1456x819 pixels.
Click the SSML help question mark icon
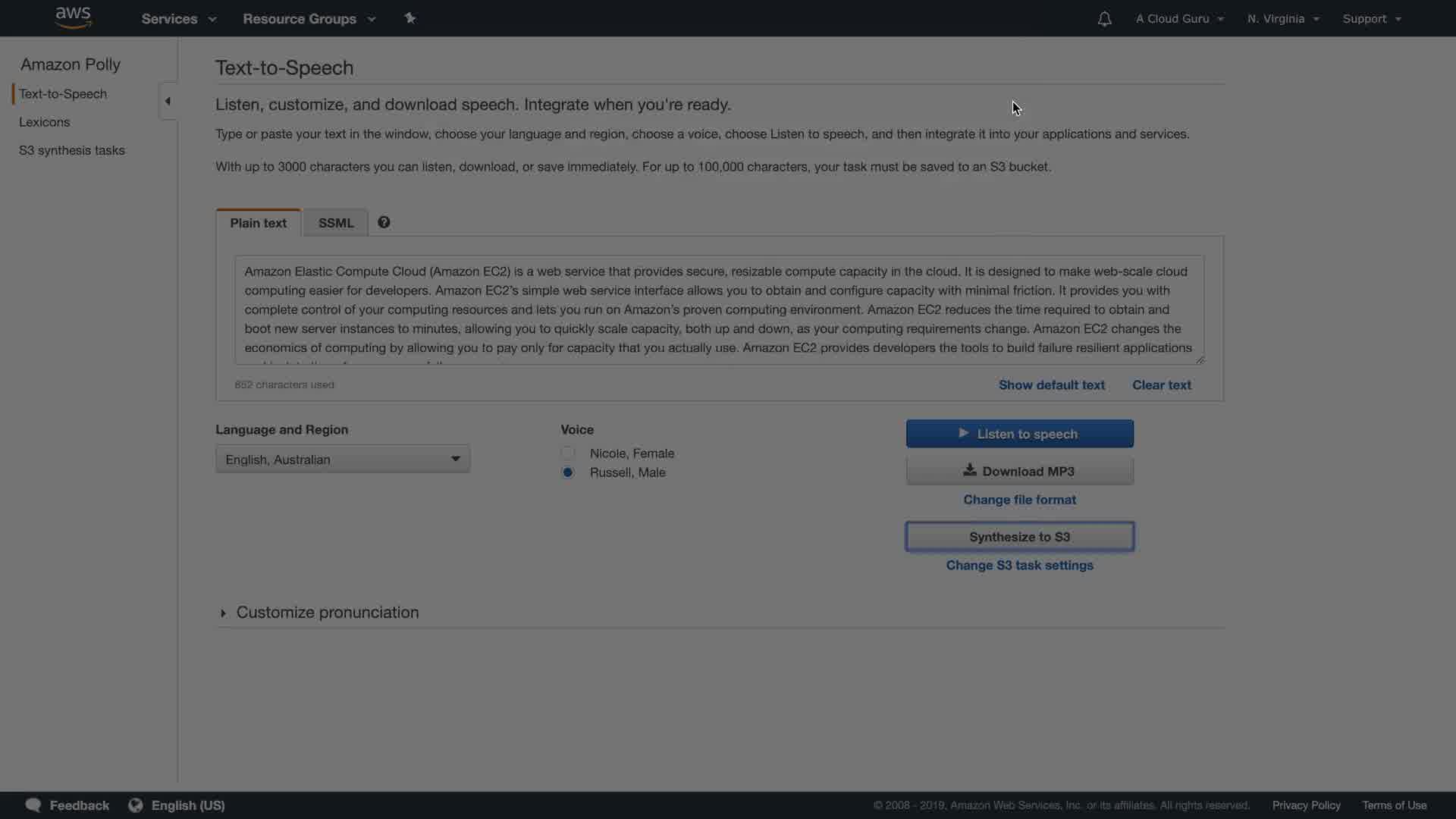384,222
